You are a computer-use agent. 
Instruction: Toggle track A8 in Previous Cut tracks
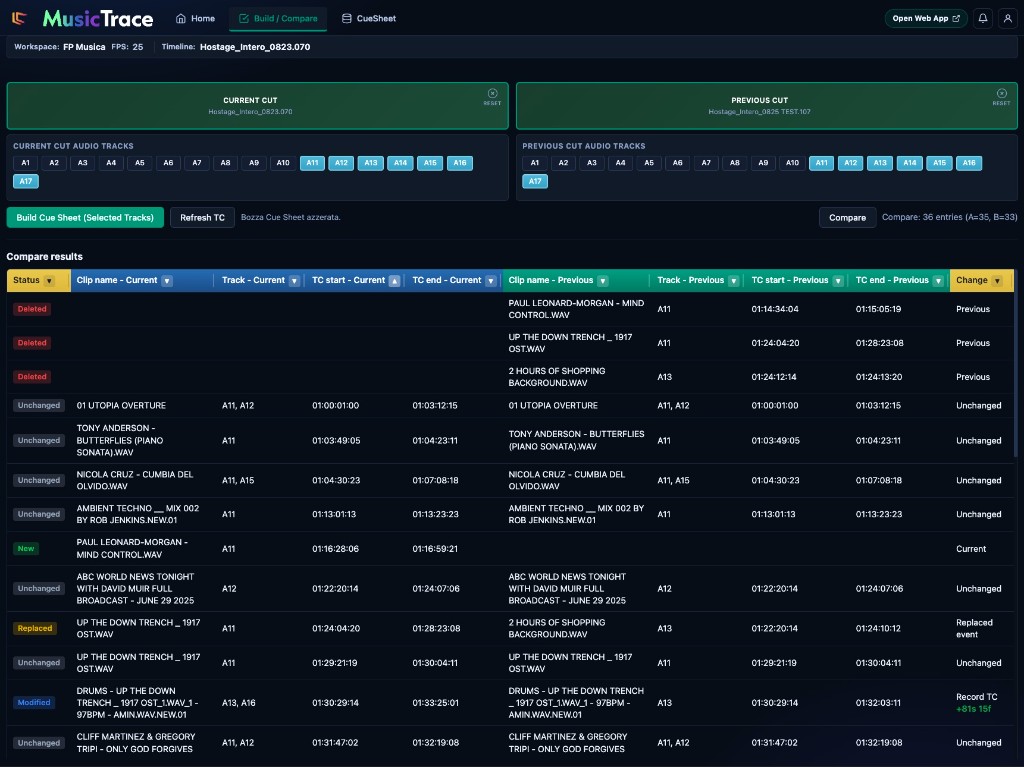(x=735, y=163)
